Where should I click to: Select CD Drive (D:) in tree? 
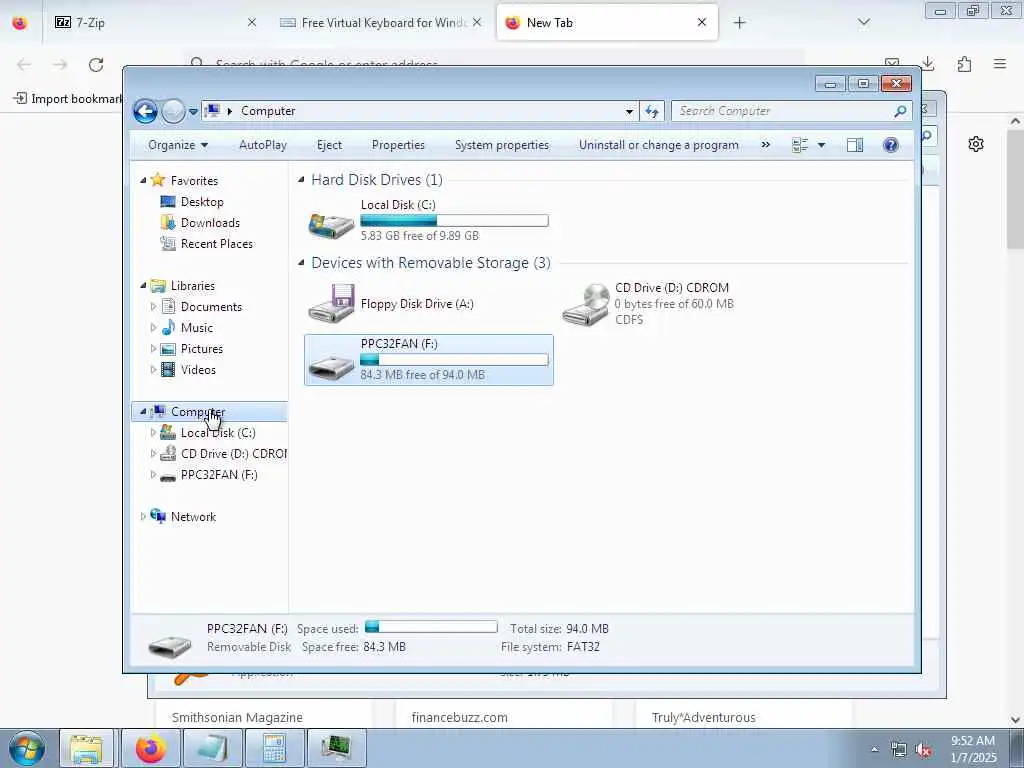pos(234,453)
